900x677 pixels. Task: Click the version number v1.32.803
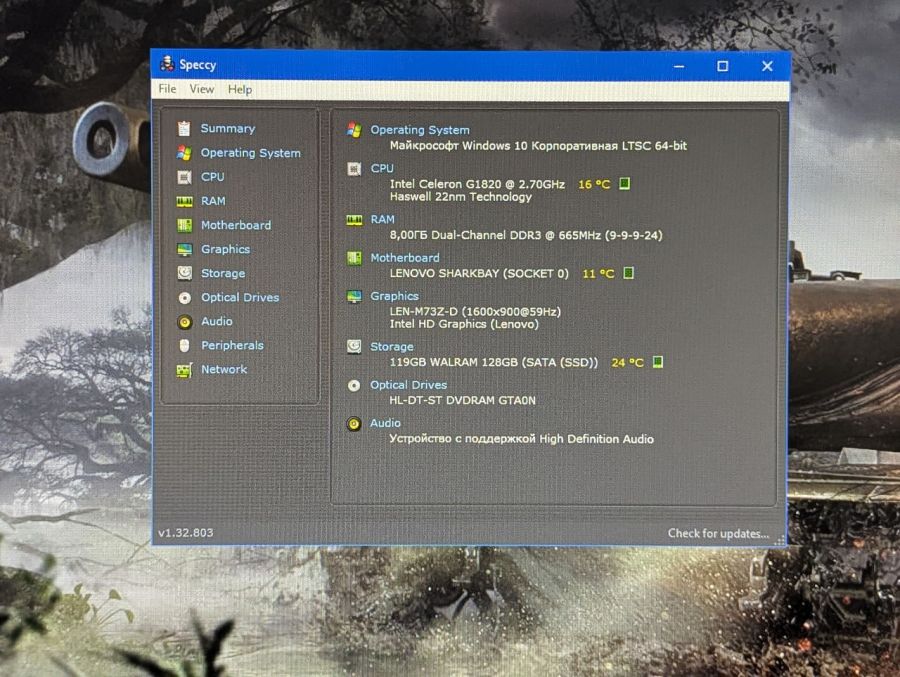tap(185, 533)
